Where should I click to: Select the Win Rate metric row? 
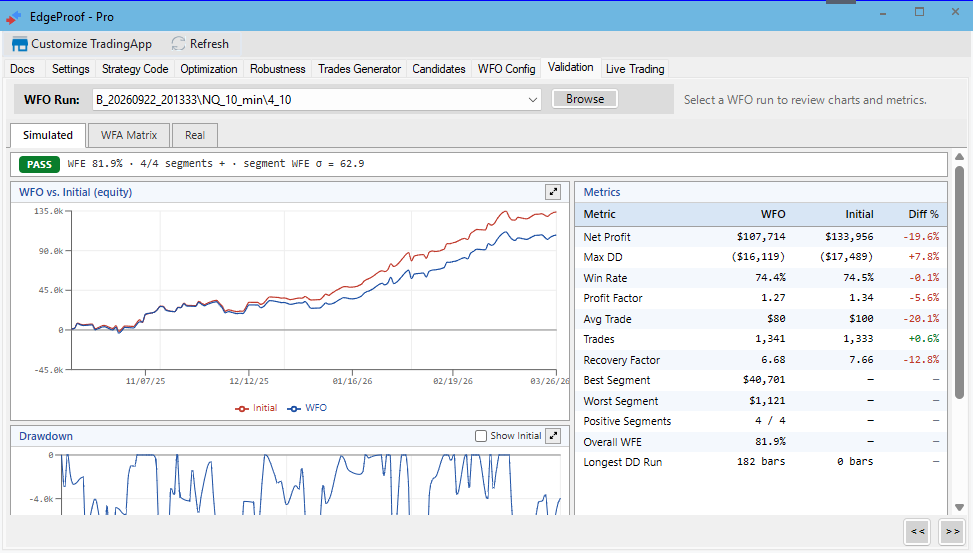tap(761, 277)
